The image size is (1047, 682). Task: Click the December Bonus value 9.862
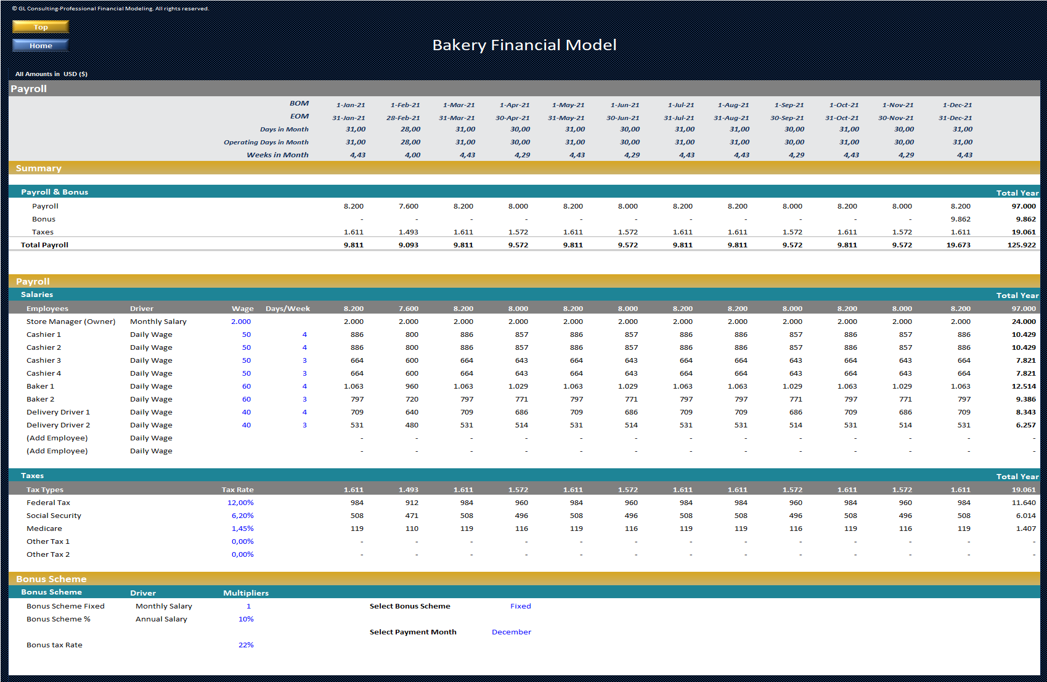pos(960,219)
